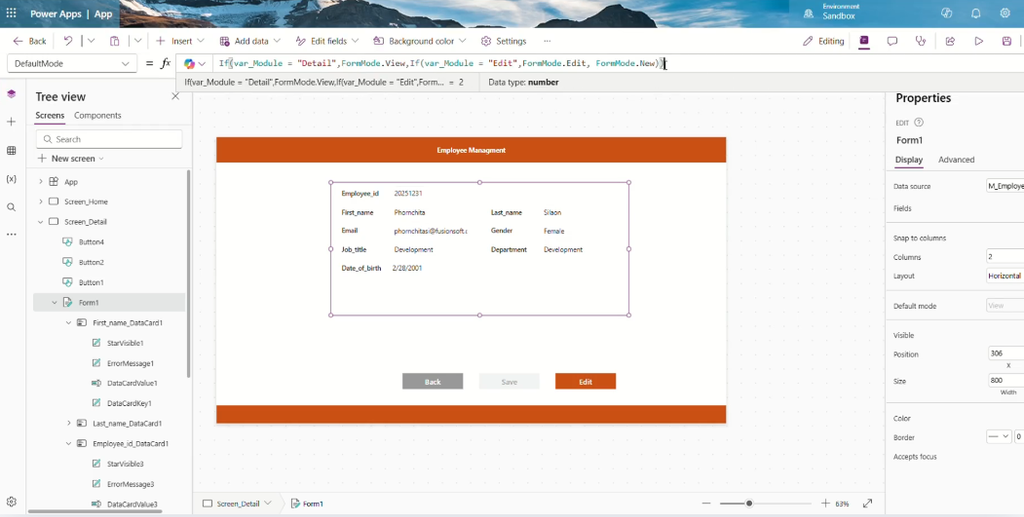Viewport: 1024px width, 517px height.
Task: Open the notifications bell
Action: tap(976, 13)
